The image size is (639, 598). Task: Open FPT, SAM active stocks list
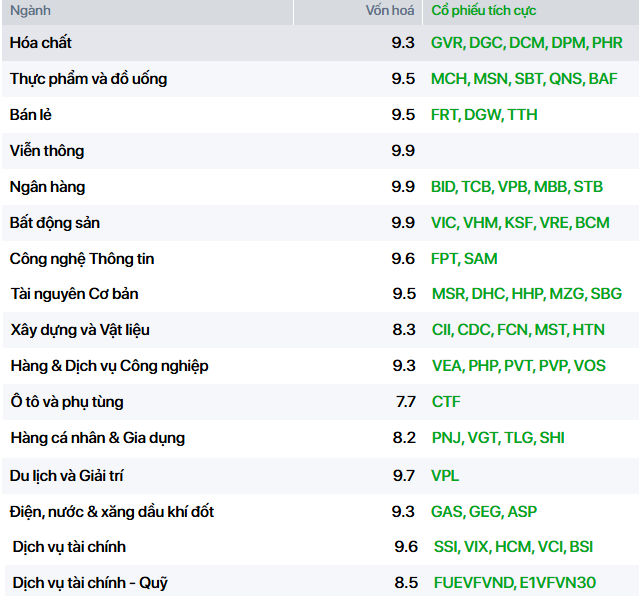point(464,259)
